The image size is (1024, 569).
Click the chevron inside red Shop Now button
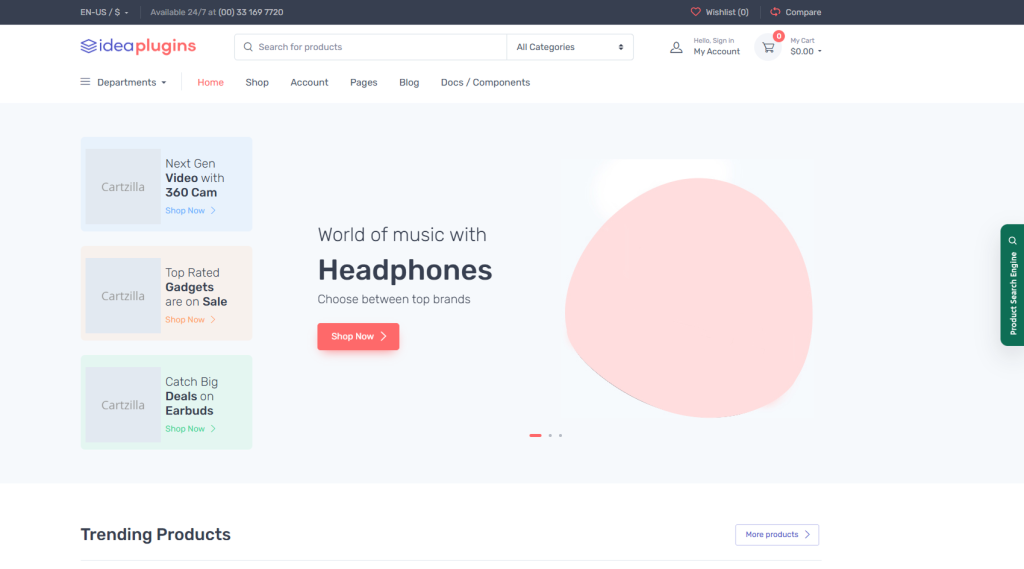point(383,336)
